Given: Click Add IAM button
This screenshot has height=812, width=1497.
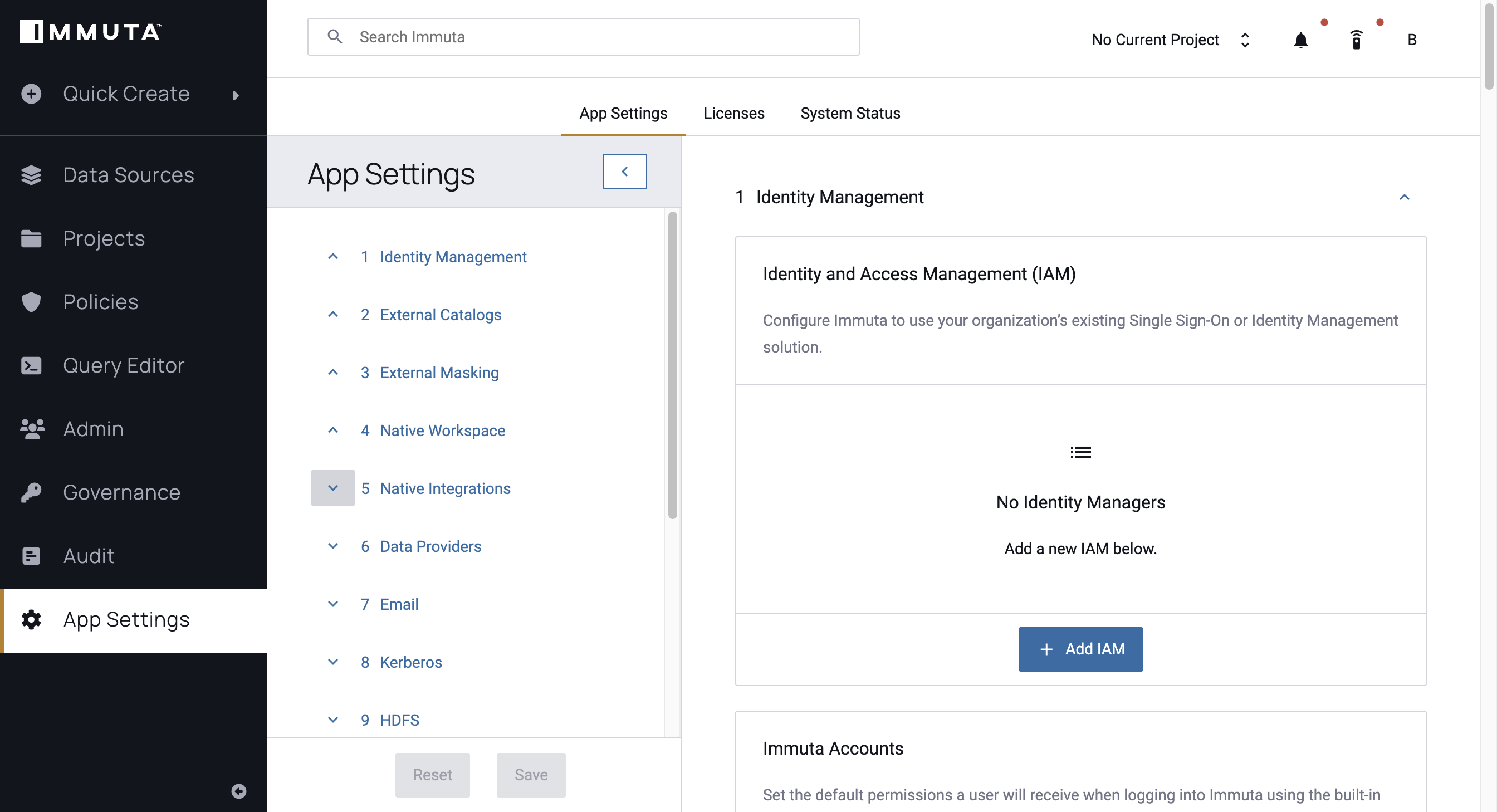Looking at the screenshot, I should pyautogui.click(x=1080, y=649).
